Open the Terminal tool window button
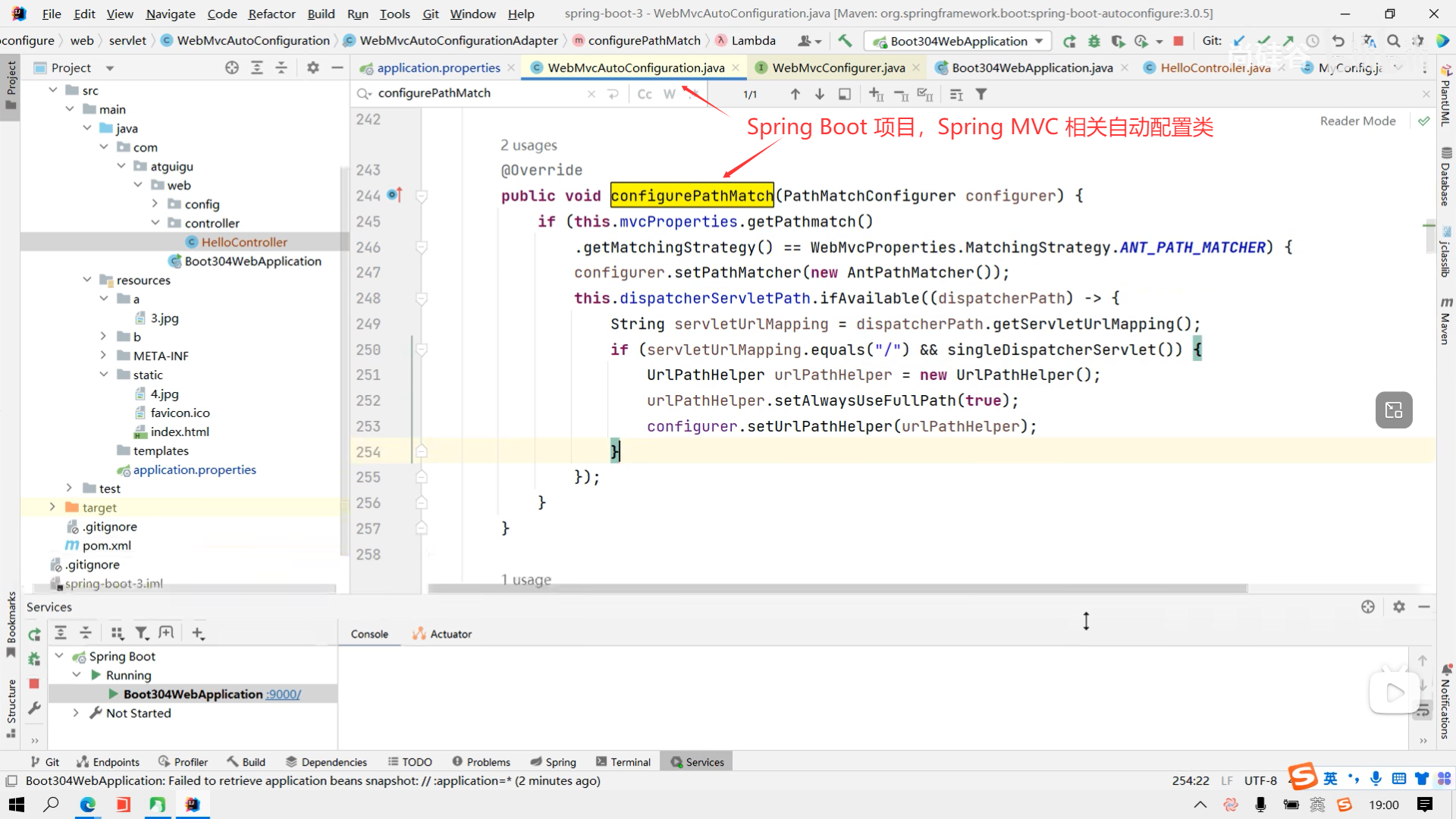Viewport: 1456px width, 819px height. [x=623, y=762]
